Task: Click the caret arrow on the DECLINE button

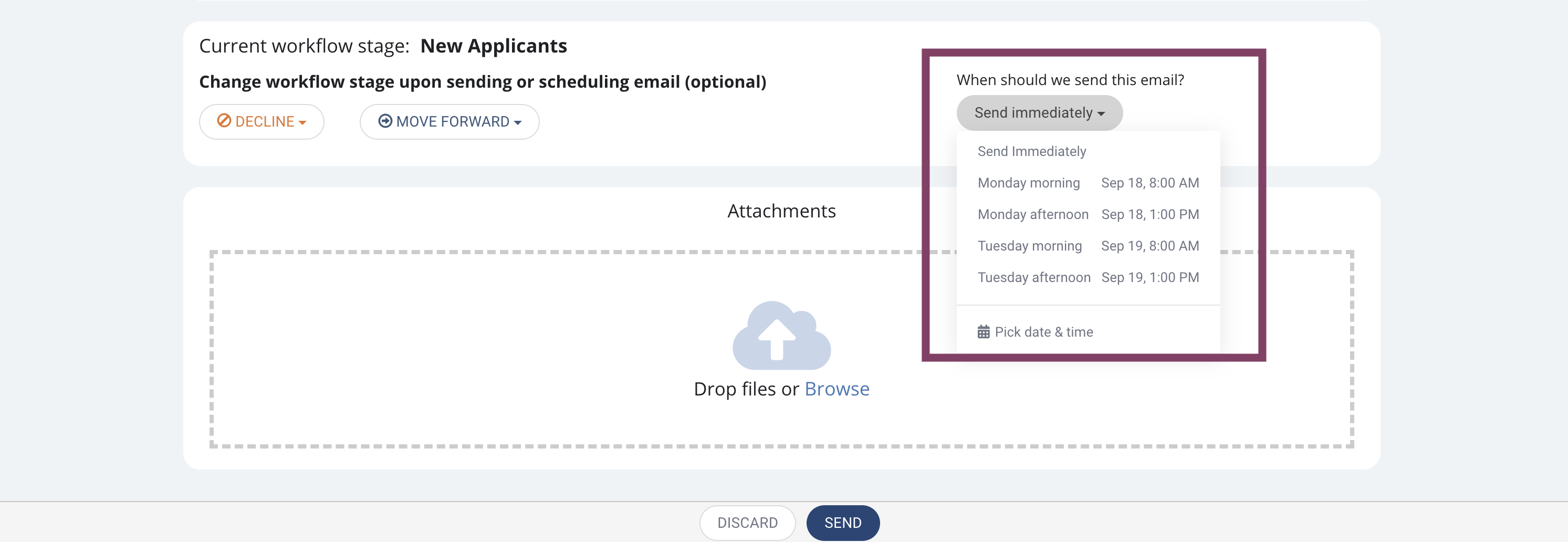Action: 302,123
